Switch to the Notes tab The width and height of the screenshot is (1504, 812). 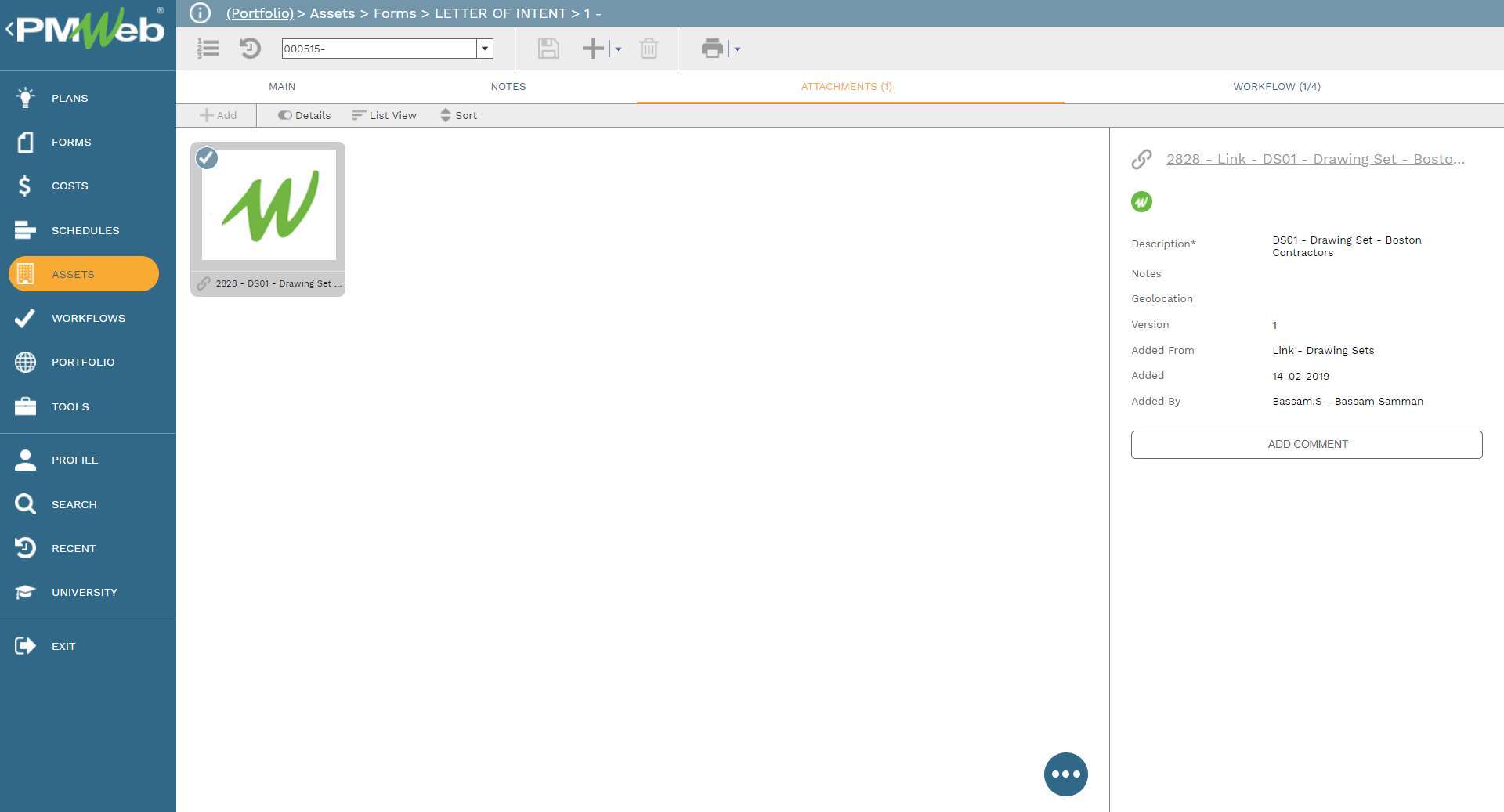(x=508, y=87)
